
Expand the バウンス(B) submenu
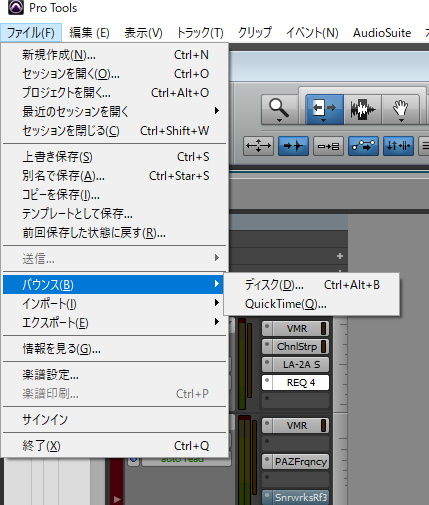pyautogui.click(x=113, y=285)
